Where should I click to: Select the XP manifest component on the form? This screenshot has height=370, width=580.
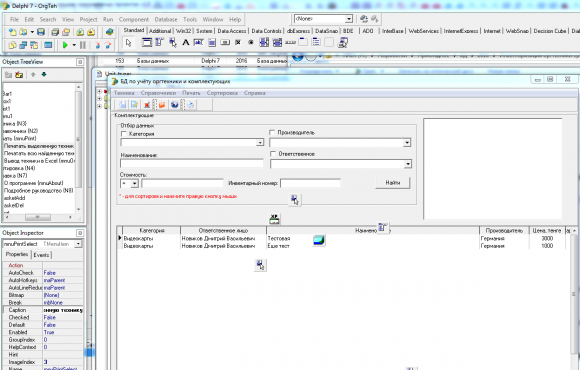tap(274, 219)
